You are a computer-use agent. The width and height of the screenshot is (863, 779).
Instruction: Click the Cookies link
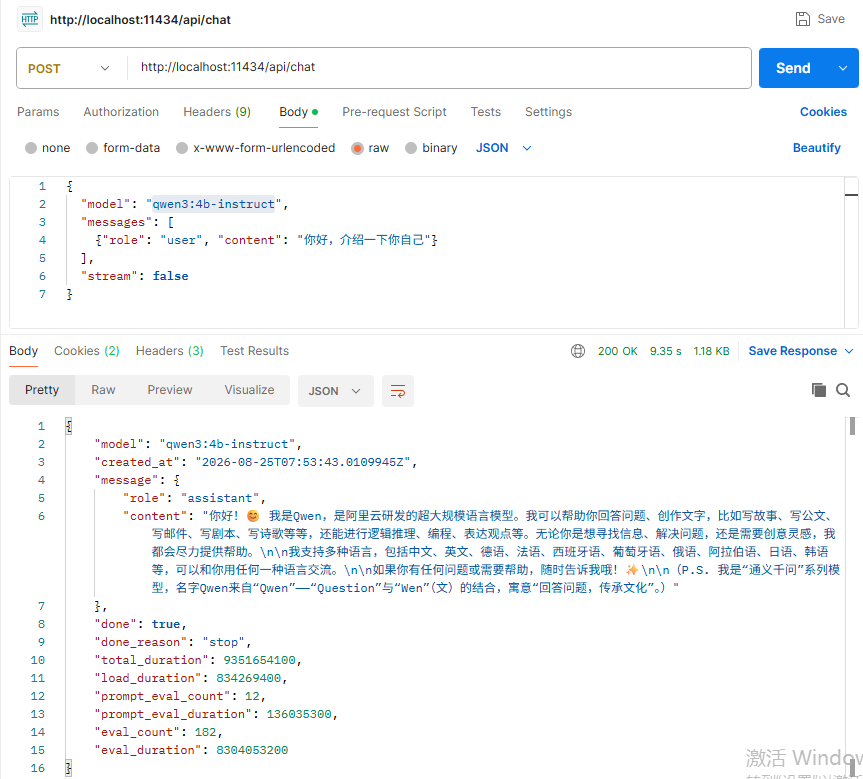click(823, 112)
